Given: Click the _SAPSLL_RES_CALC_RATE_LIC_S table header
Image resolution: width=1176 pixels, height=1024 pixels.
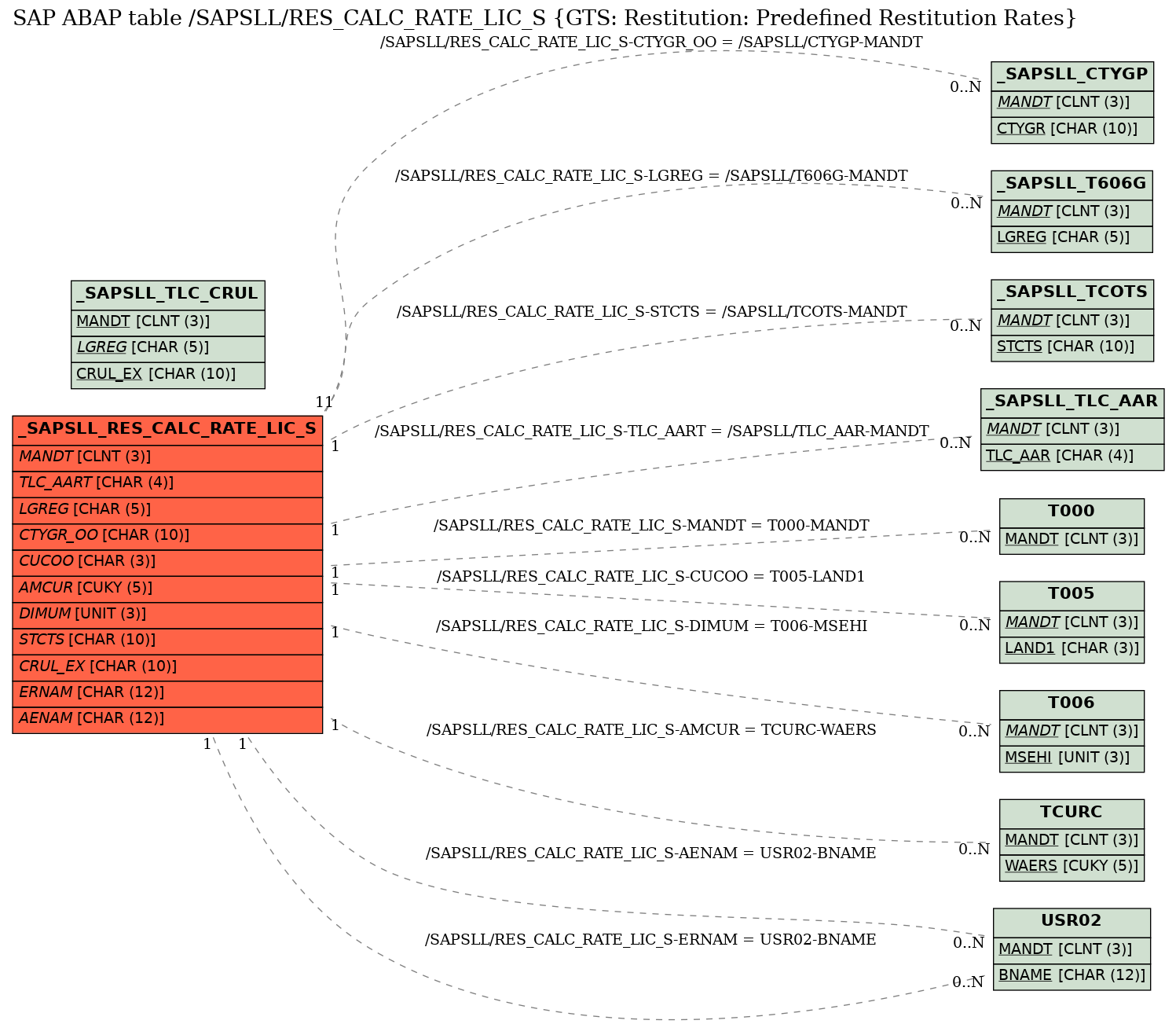Looking at the screenshot, I should pos(167,429).
